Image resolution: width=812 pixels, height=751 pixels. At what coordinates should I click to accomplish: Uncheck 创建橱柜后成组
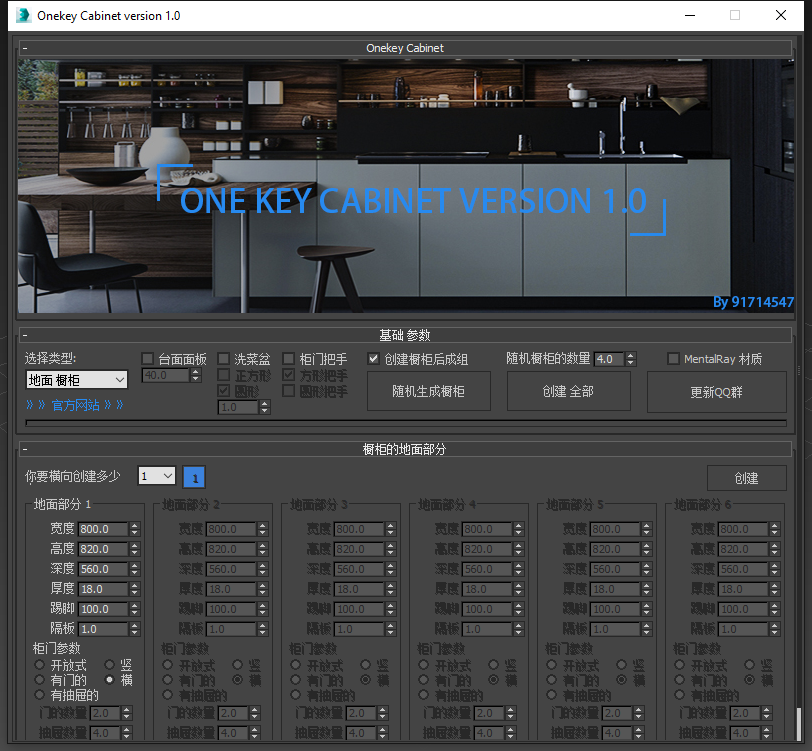(374, 358)
